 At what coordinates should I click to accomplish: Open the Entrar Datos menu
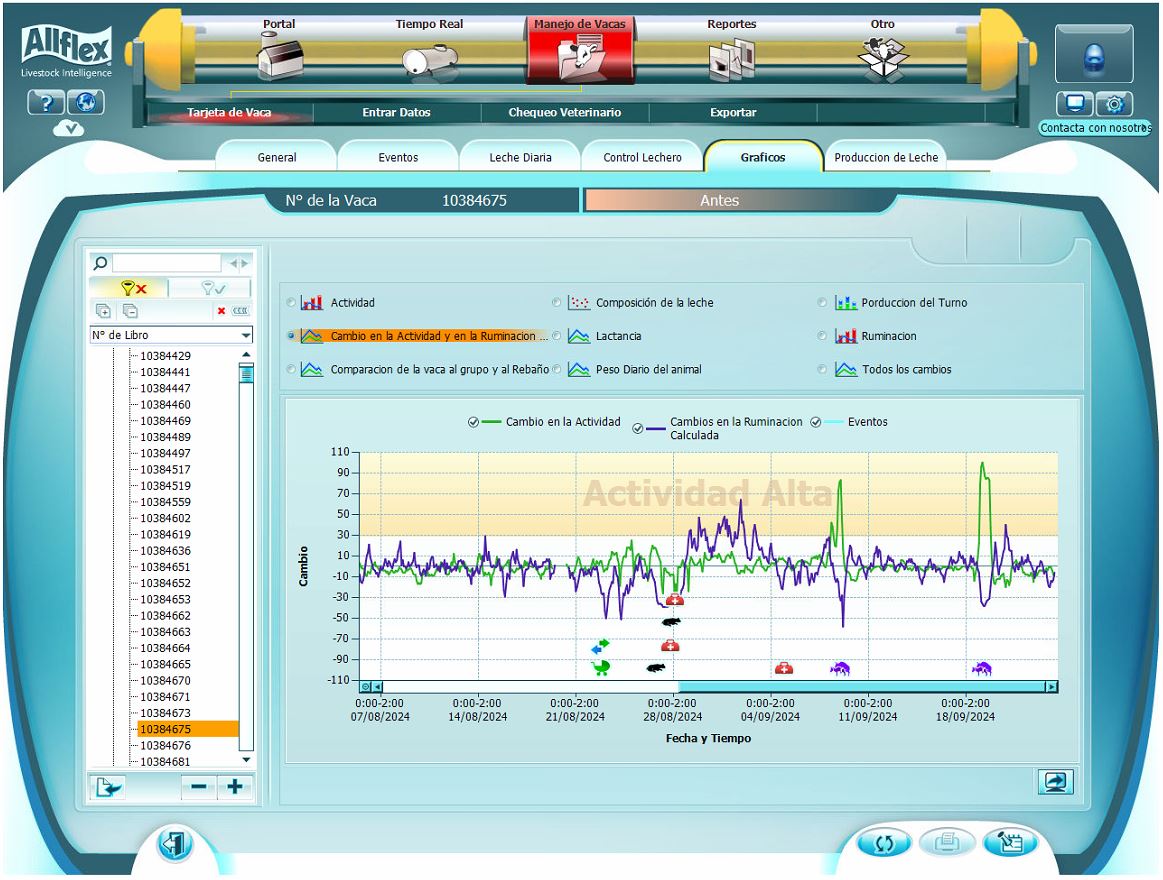pos(396,113)
